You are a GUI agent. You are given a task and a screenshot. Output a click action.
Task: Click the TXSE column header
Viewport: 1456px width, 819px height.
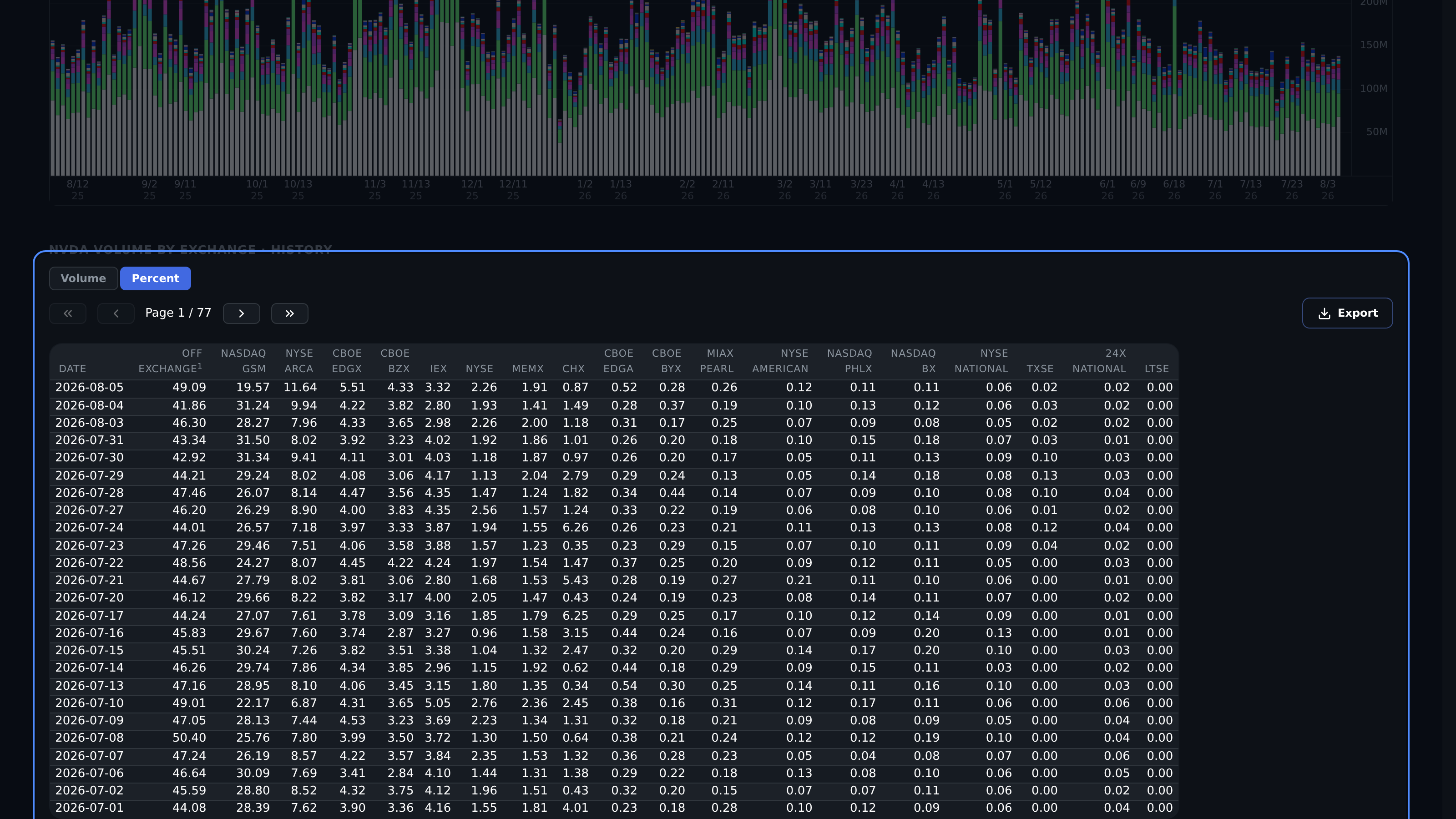point(1040,369)
